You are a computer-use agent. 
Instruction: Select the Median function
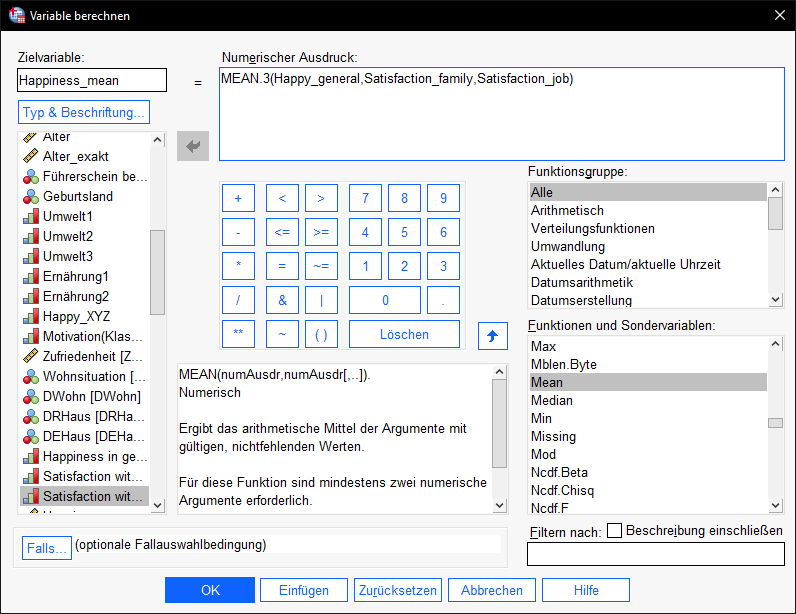pyautogui.click(x=648, y=400)
